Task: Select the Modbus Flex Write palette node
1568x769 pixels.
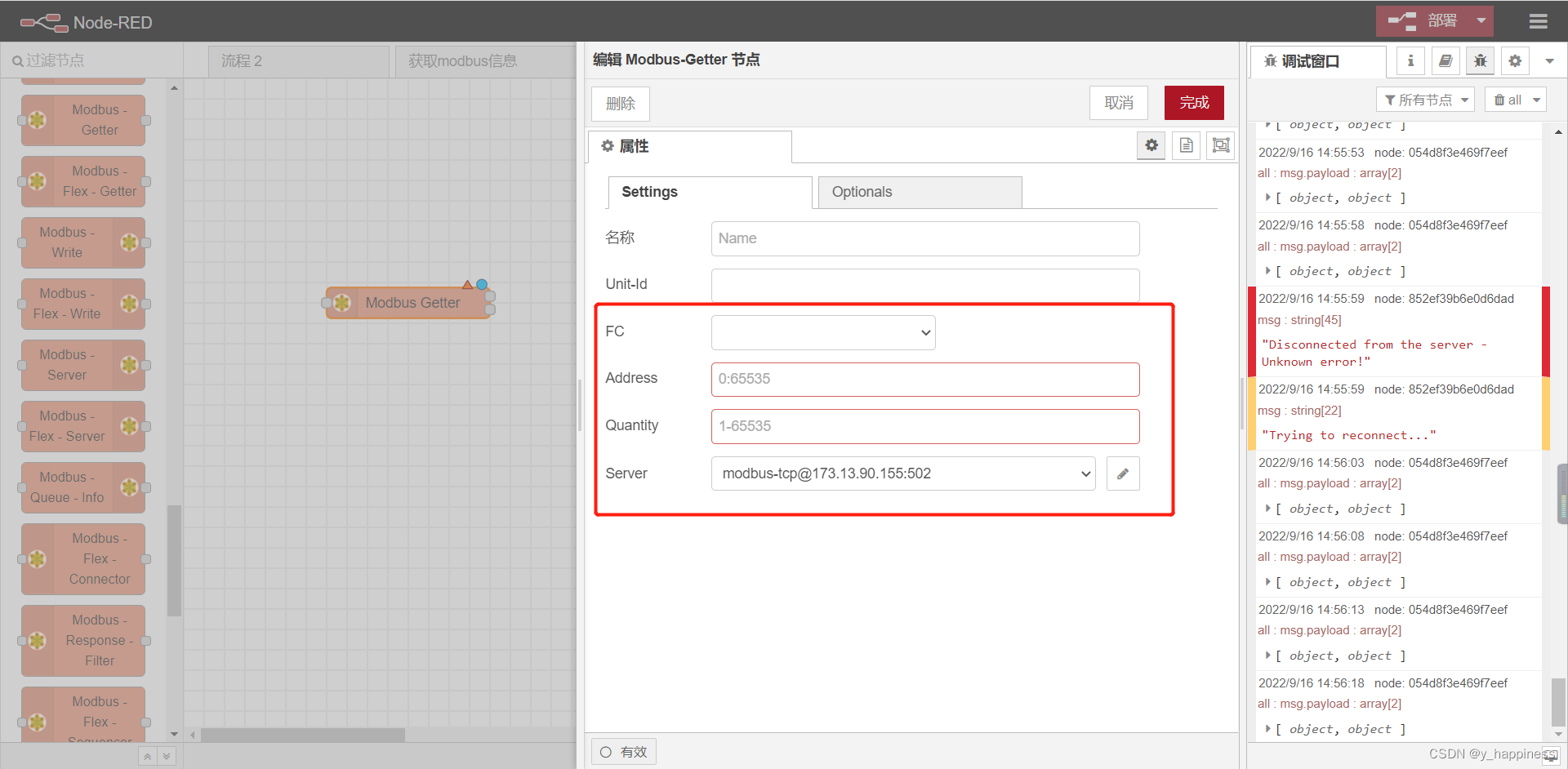Action: pyautogui.click(x=83, y=304)
